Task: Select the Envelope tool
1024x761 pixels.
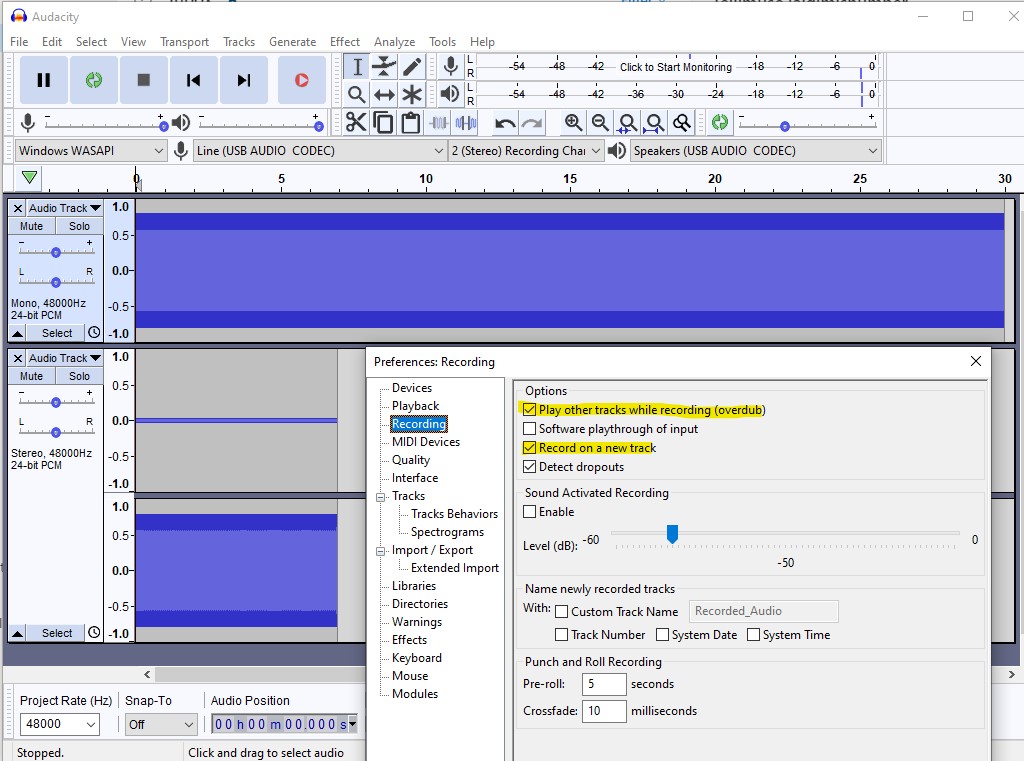Action: [384, 67]
